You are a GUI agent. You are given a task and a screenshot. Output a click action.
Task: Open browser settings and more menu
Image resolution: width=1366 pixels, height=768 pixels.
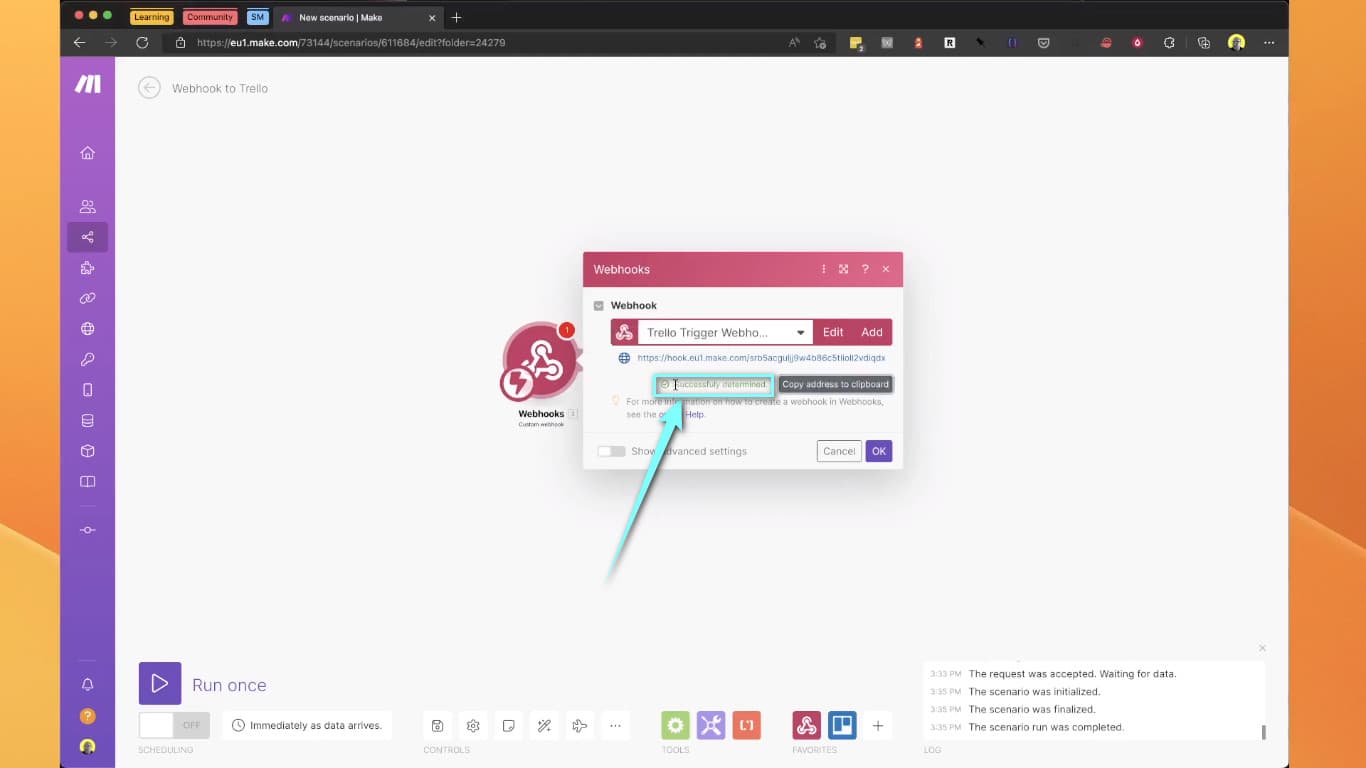point(1269,43)
